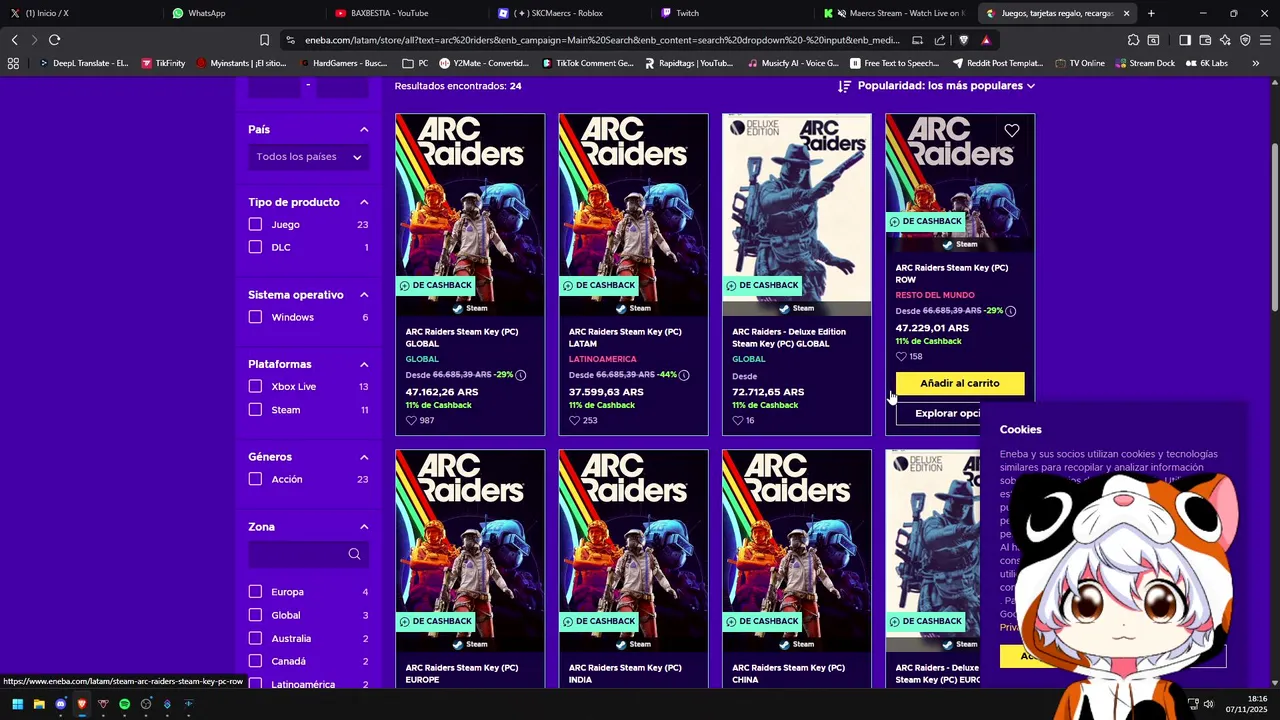Collapse the Sistema operativo section
The image size is (1280, 720).
364,295
